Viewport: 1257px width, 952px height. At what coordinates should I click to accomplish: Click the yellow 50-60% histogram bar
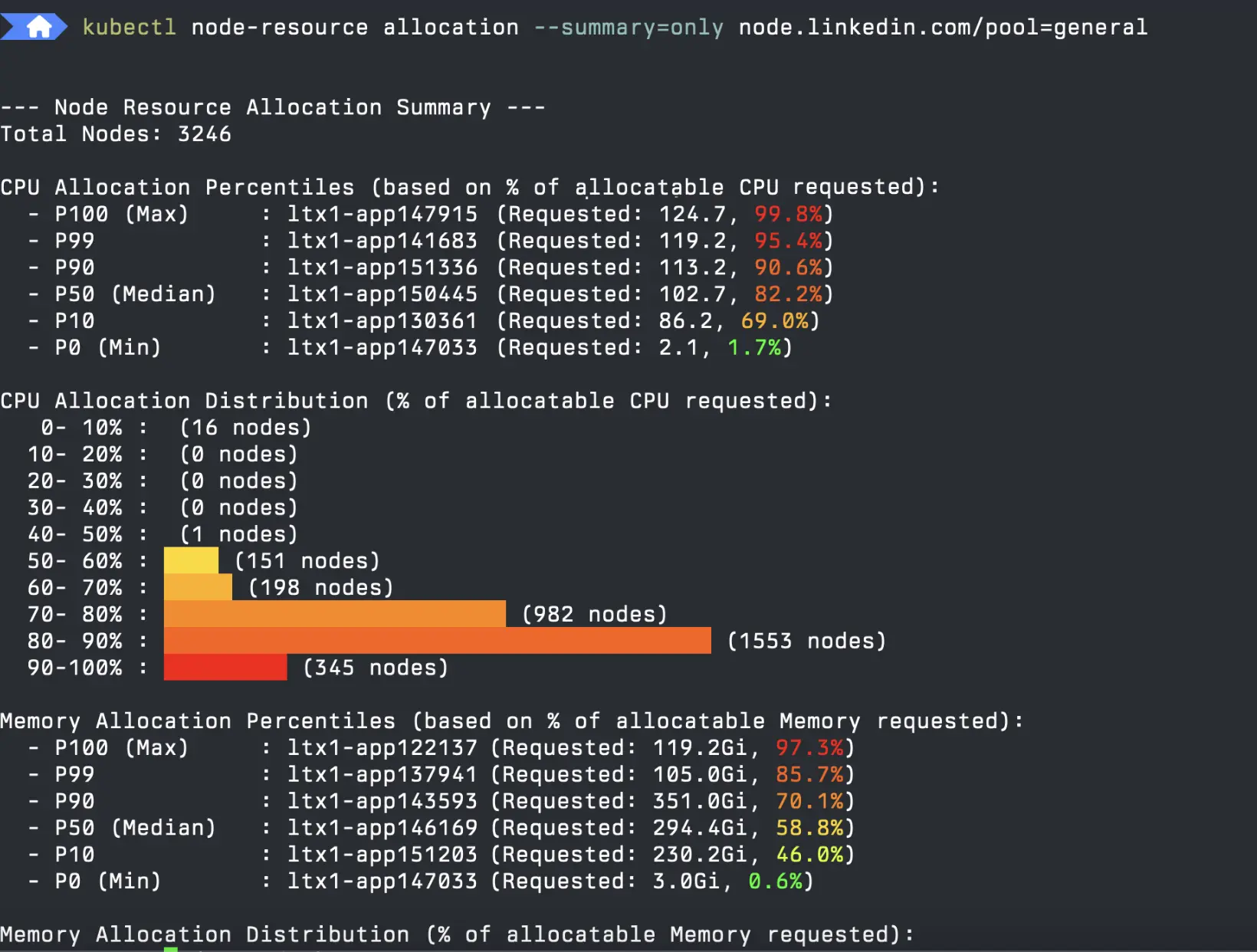point(191,560)
